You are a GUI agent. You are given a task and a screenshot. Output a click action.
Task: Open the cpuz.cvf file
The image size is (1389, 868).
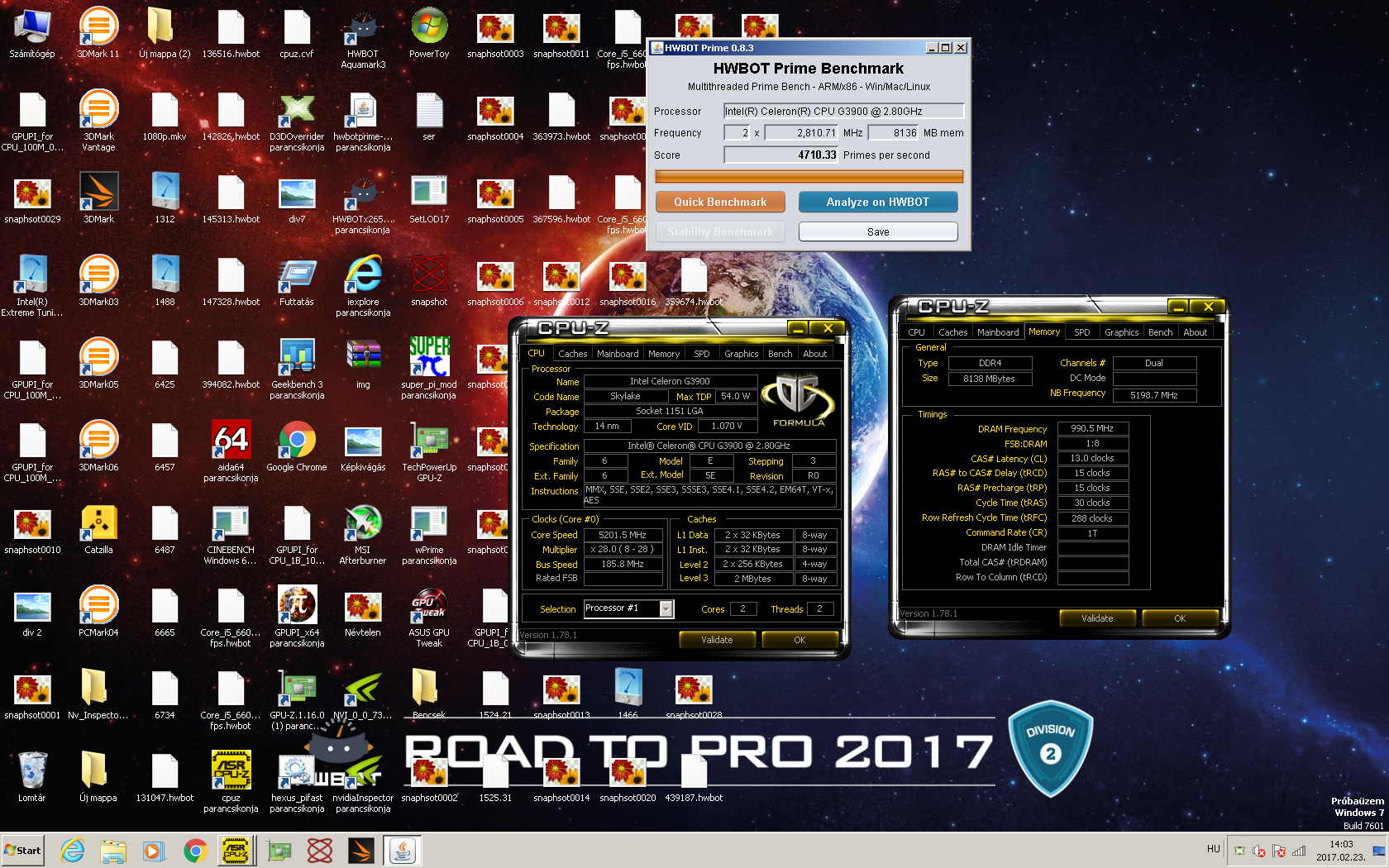(x=297, y=33)
